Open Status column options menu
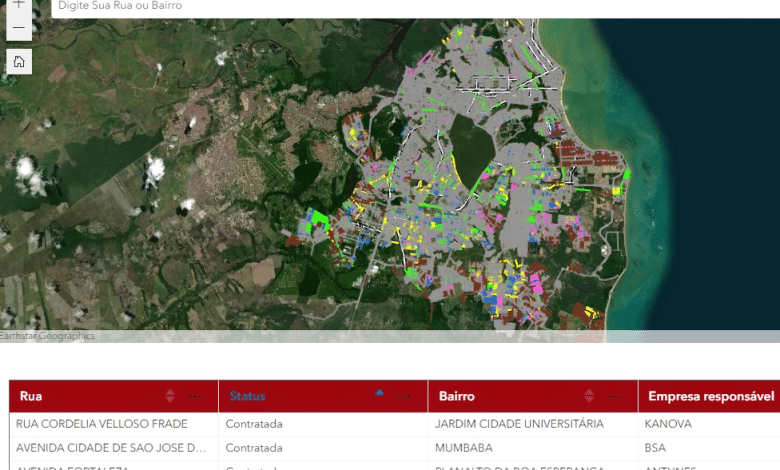780x470 pixels. [x=404, y=396]
